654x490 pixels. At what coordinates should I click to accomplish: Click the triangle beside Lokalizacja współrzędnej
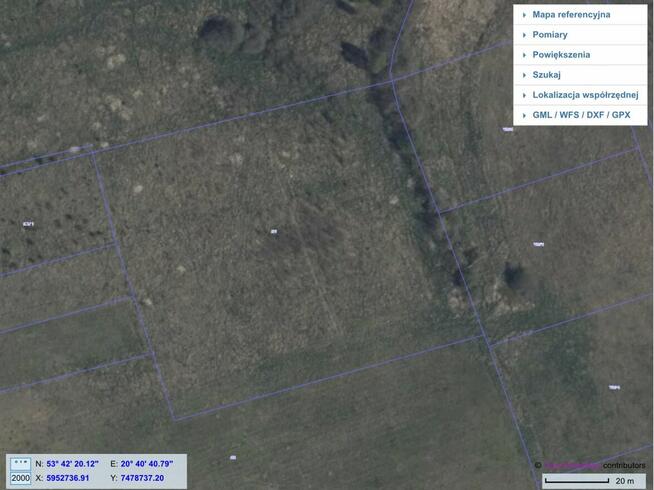point(524,95)
